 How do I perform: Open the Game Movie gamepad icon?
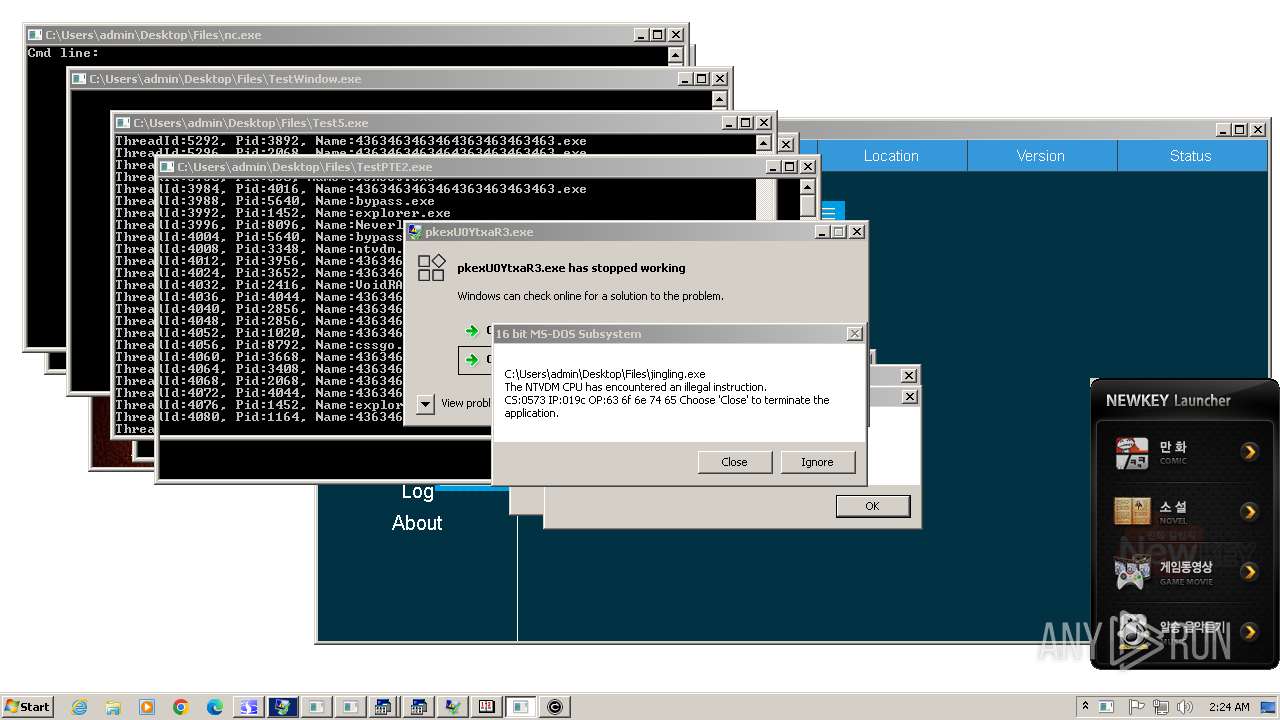click(x=1132, y=572)
